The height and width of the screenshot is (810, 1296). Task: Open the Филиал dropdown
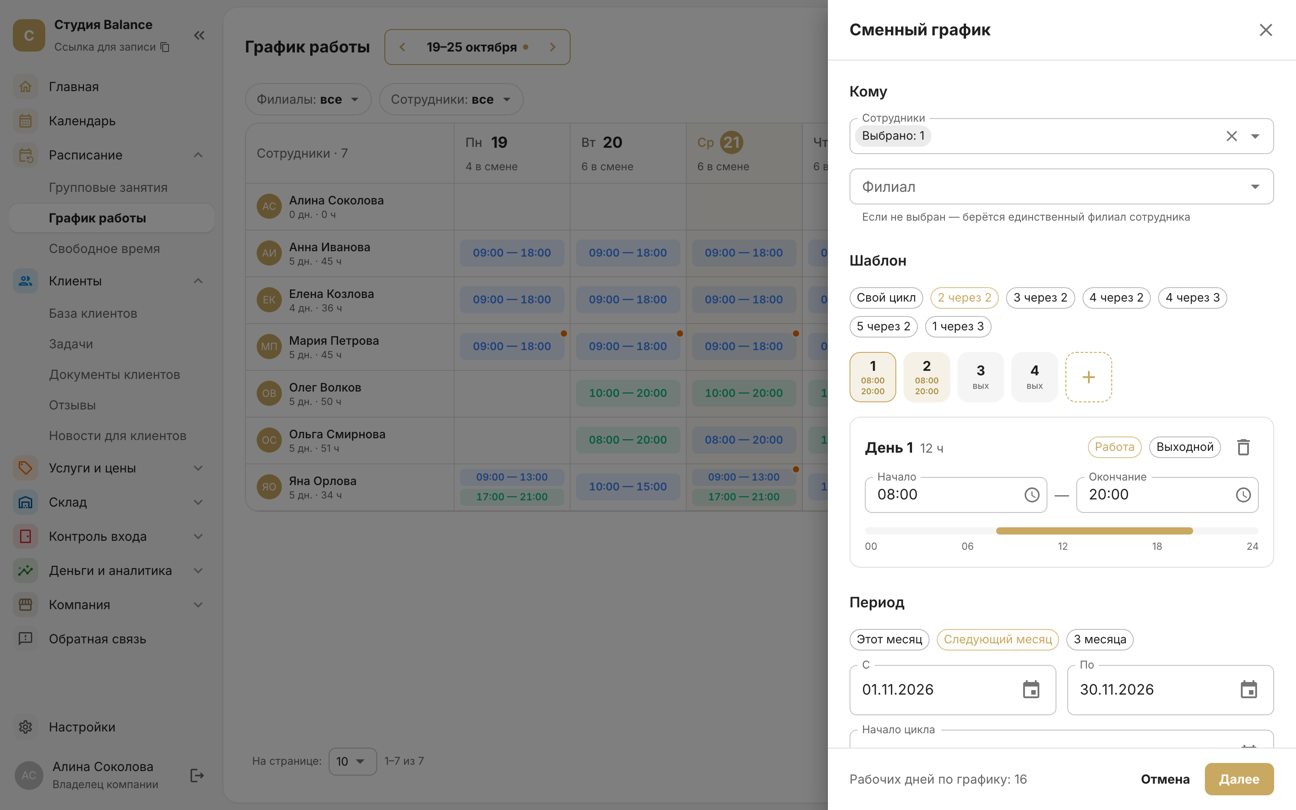(1061, 187)
